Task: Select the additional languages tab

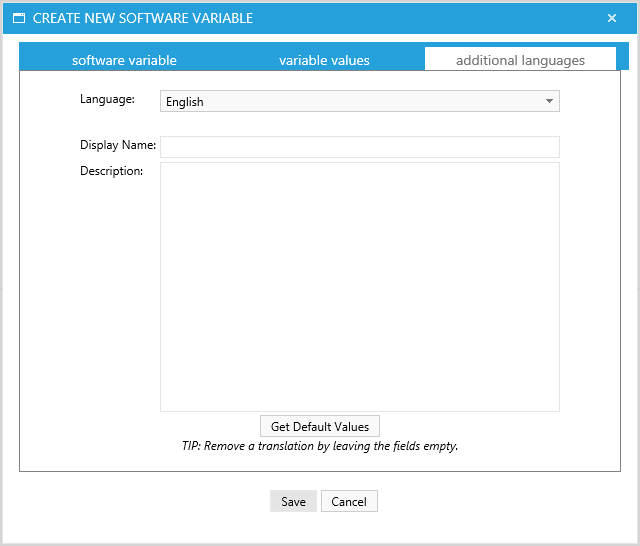Action: tap(520, 60)
